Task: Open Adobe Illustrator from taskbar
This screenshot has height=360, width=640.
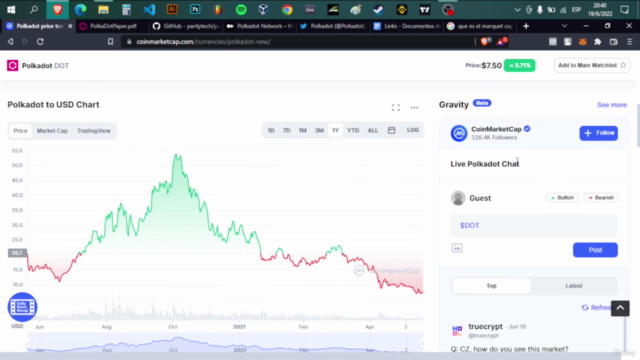Action: click(172, 9)
